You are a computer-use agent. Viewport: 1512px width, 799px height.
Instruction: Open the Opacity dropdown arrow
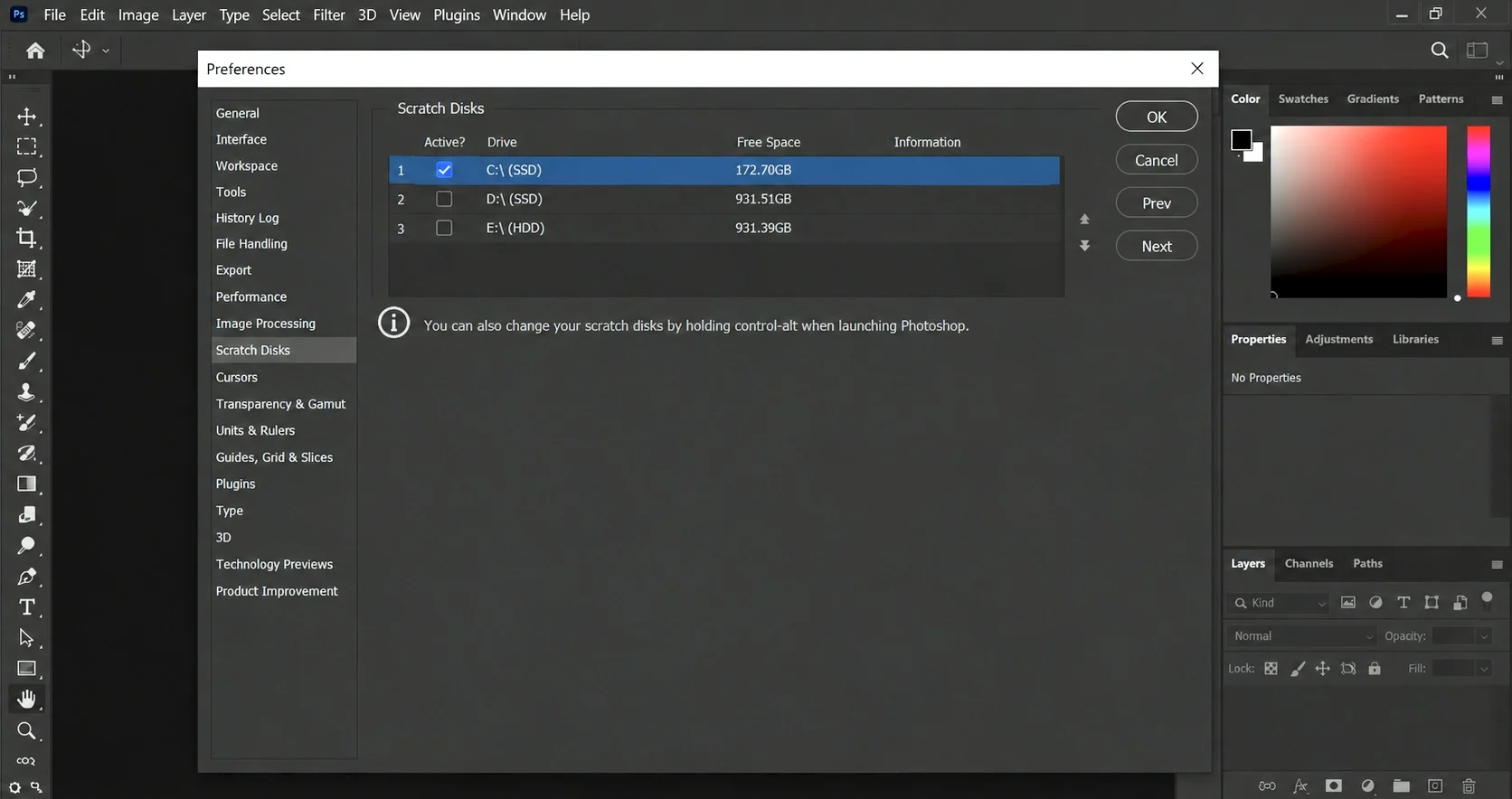(1484, 636)
